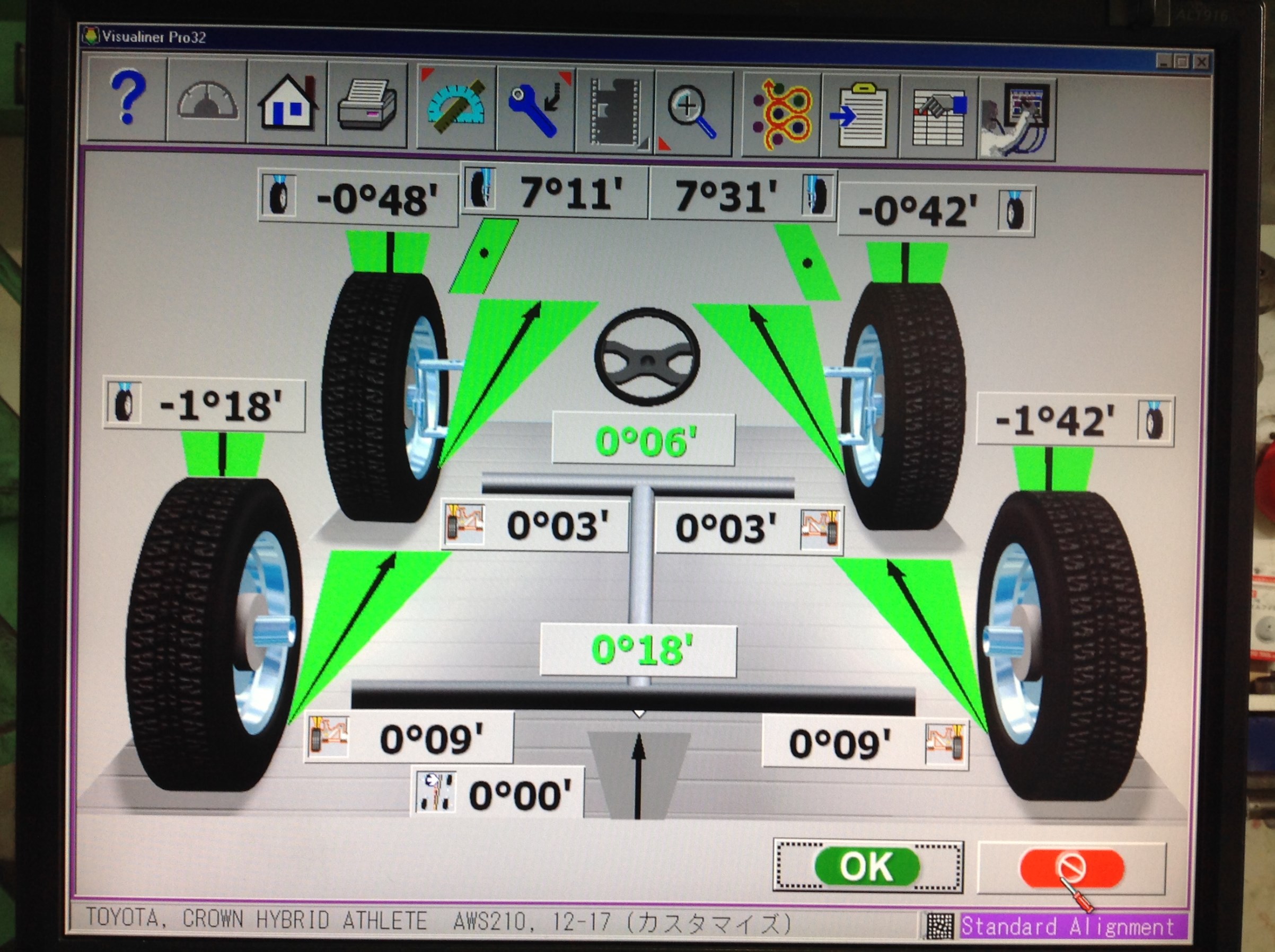The height and width of the screenshot is (952, 1275).
Task: Select left front camber reading -0°48'
Action: [x=376, y=198]
